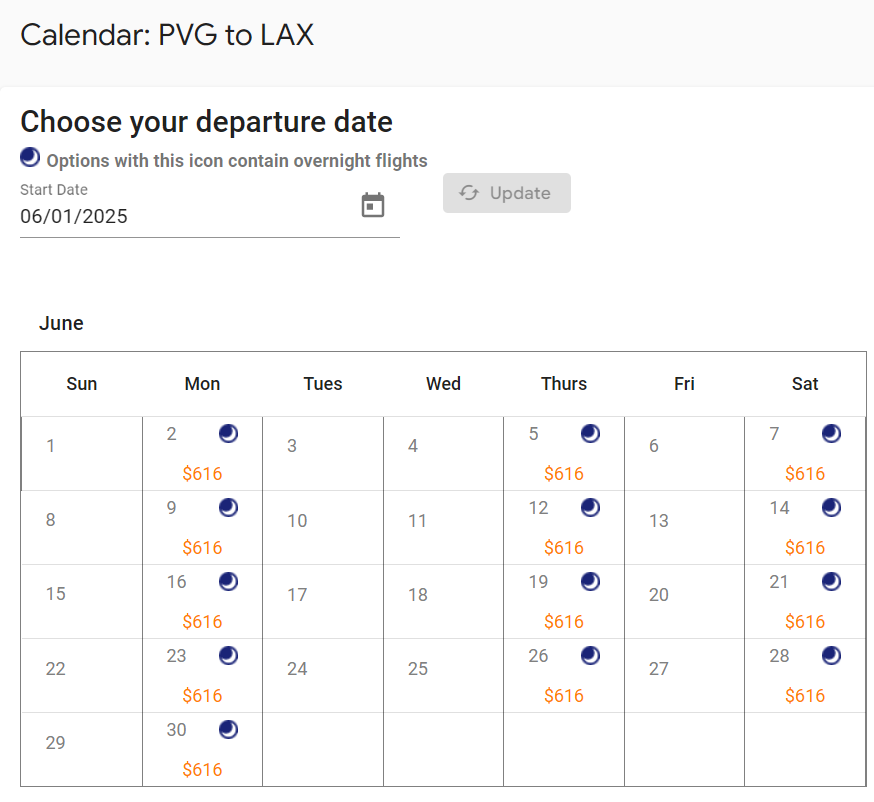Click the moon icon on June 7

click(831, 434)
